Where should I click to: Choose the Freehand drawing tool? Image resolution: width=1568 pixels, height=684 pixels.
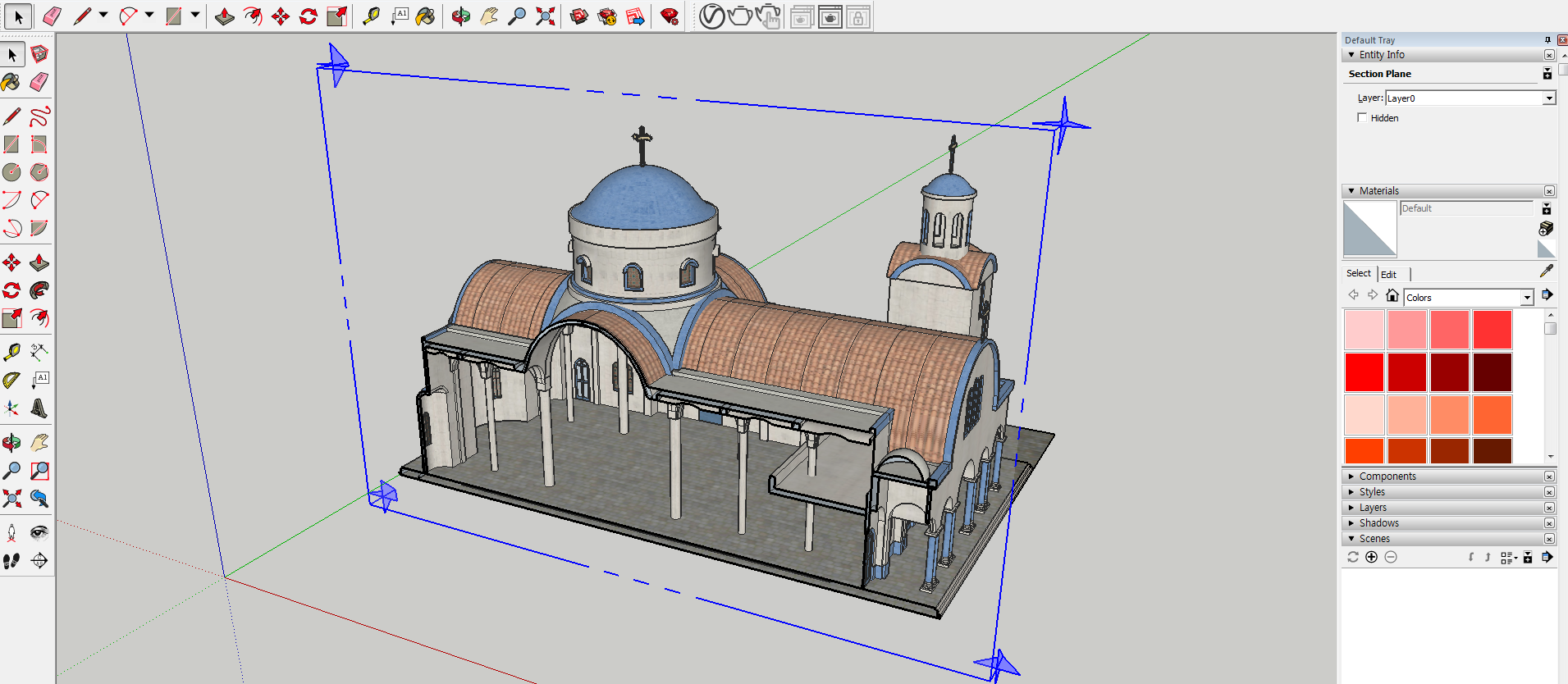click(39, 116)
